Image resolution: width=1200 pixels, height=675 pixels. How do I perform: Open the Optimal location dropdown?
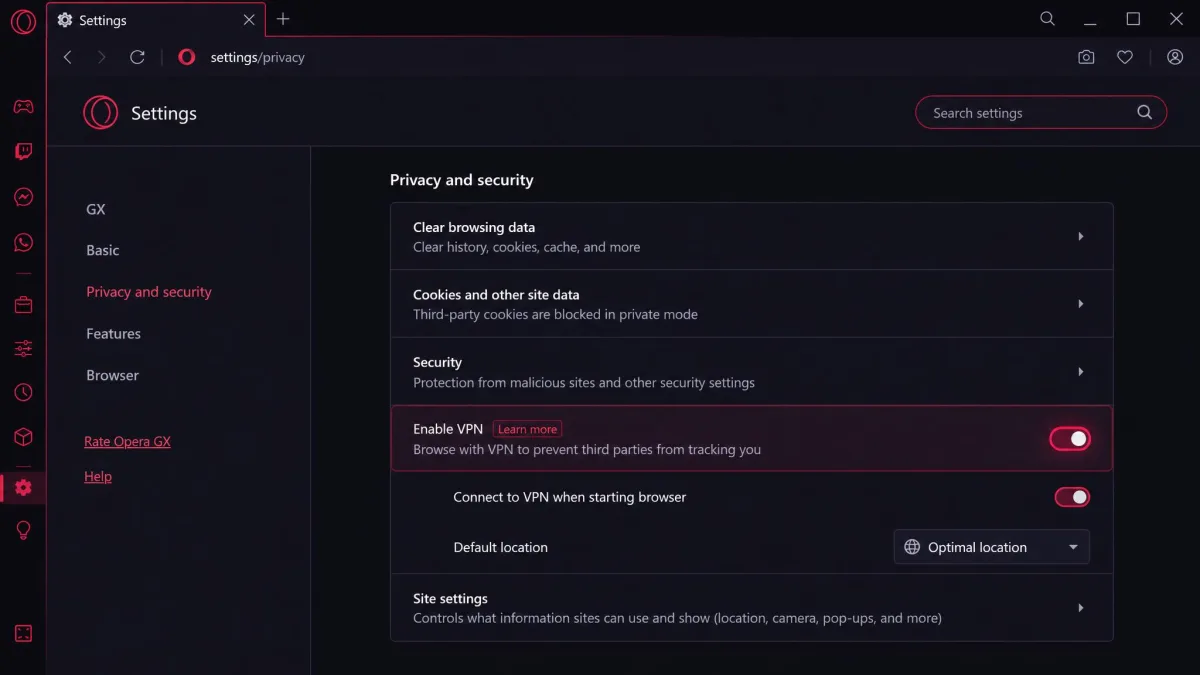(991, 547)
